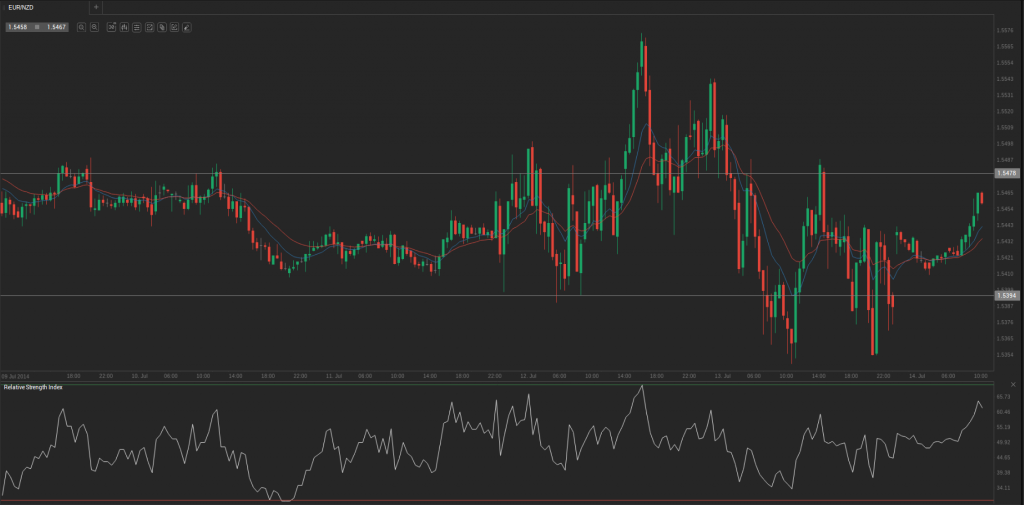Open the chart template icon
The width and height of the screenshot is (1024, 505).
tap(174, 27)
